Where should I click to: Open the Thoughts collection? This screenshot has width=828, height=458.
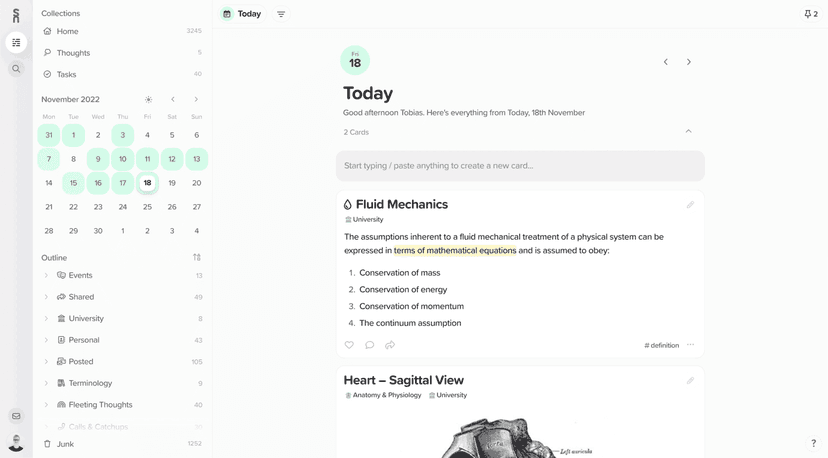click(73, 53)
